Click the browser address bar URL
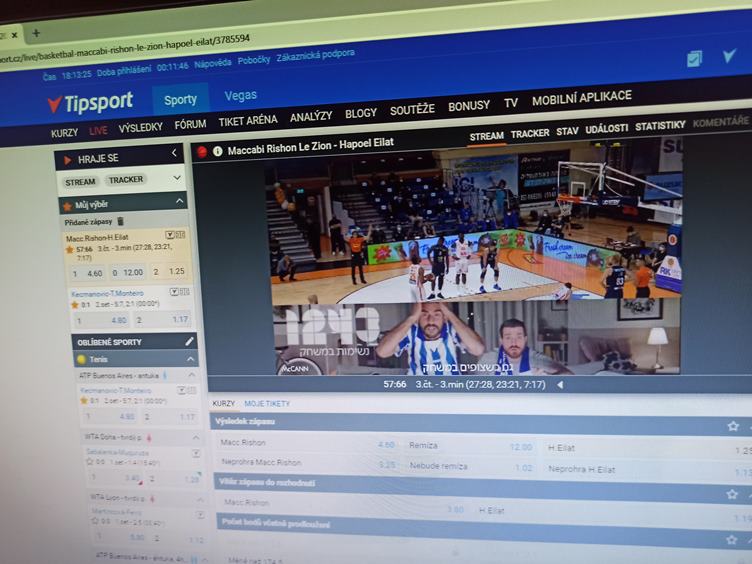This screenshot has width=752, height=564. (125, 48)
